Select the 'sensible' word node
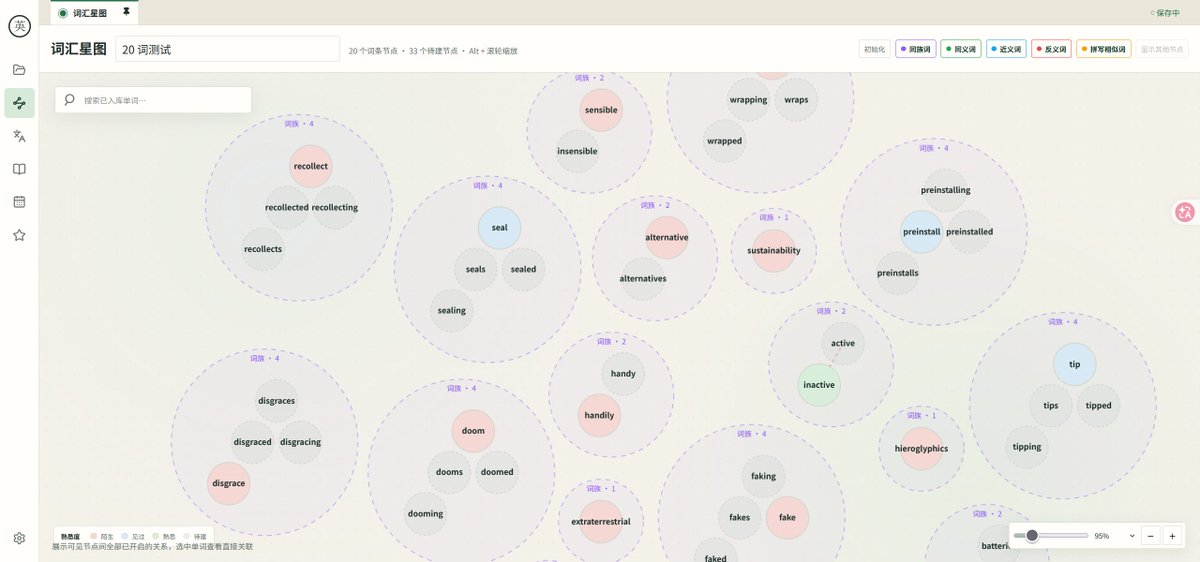Image resolution: width=1200 pixels, height=562 pixels. pos(601,110)
